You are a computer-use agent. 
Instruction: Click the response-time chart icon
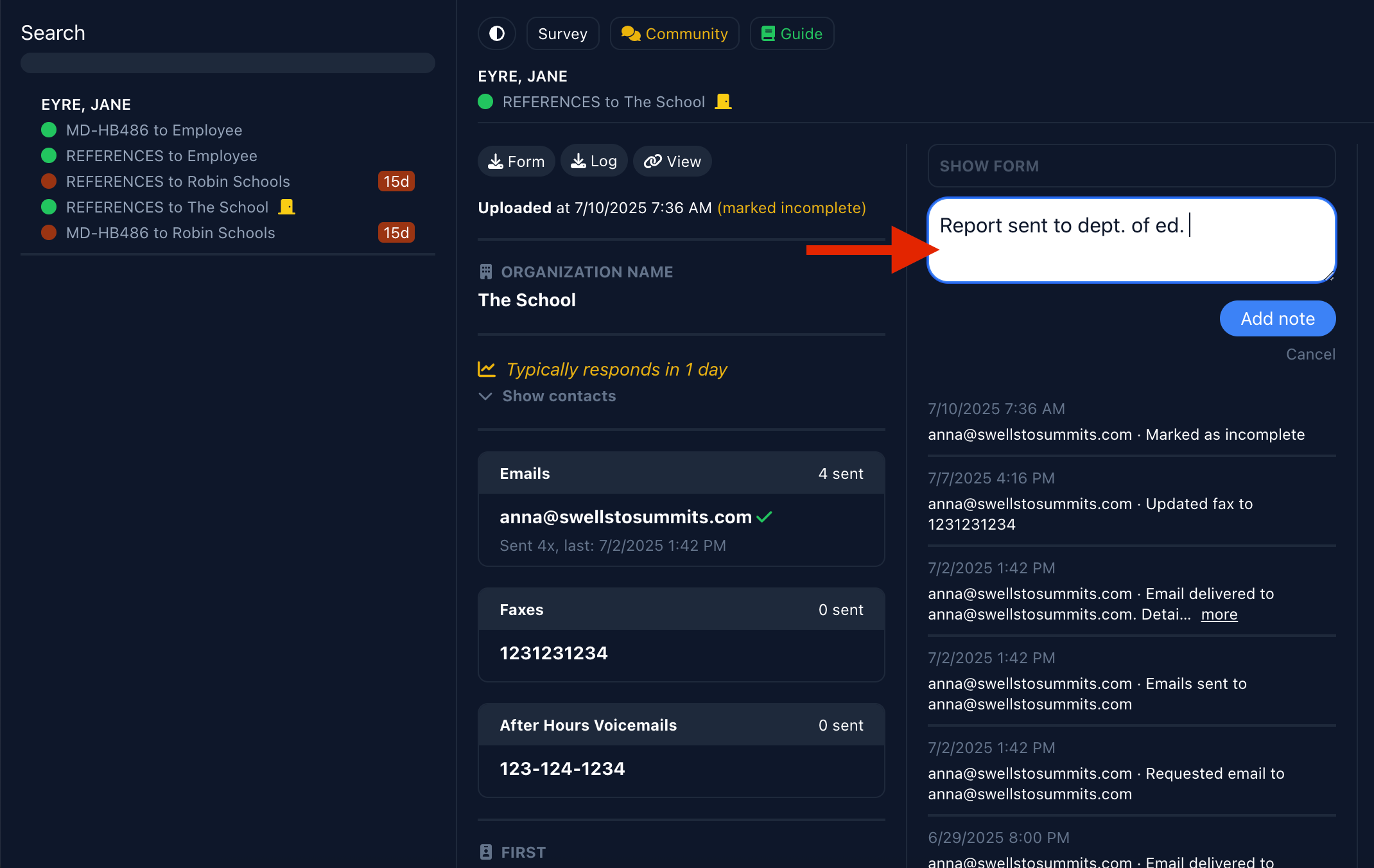pos(487,369)
